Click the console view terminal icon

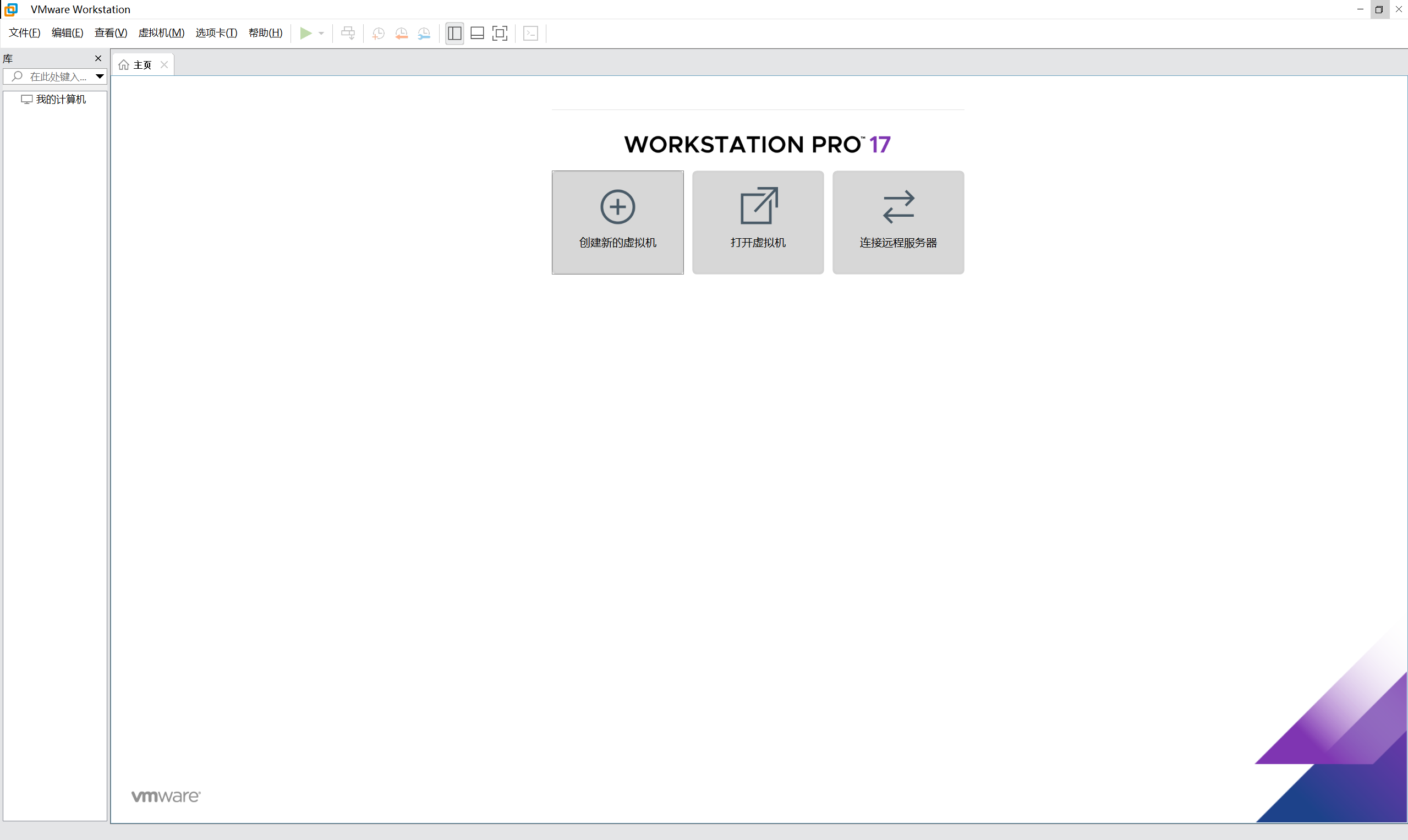tap(530, 34)
